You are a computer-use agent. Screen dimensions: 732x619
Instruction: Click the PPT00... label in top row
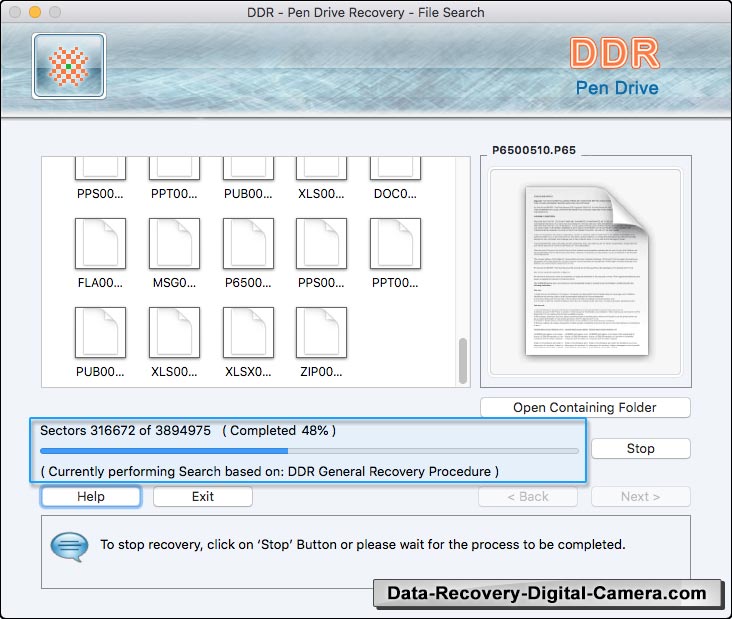174,194
